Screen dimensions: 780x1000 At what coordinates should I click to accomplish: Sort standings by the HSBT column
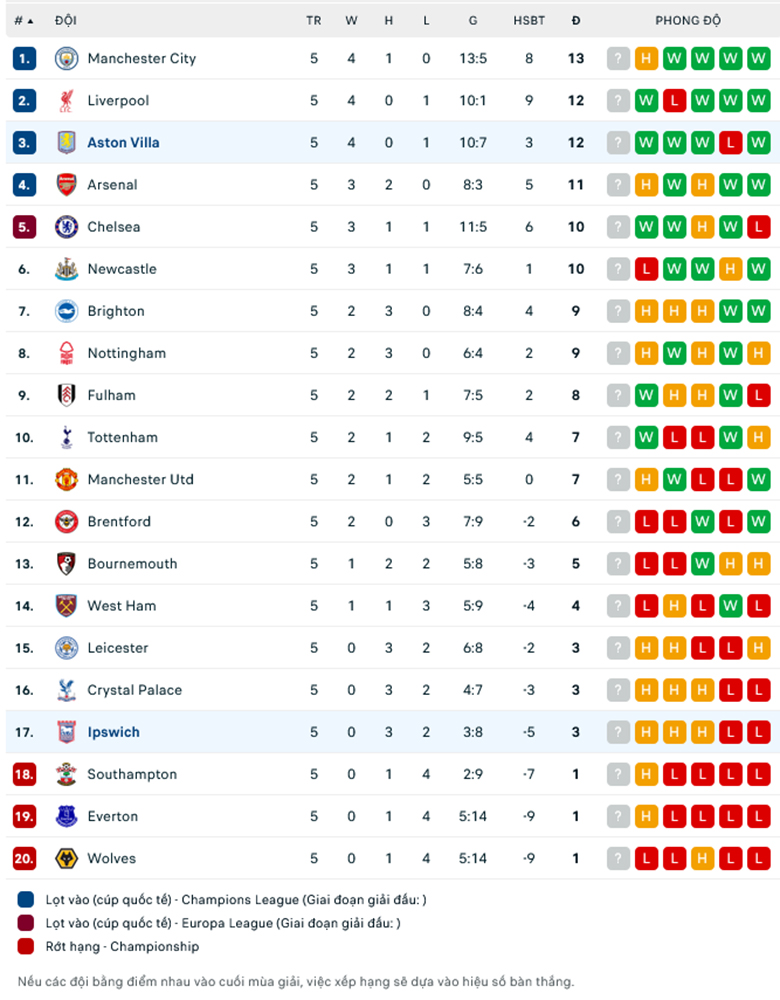529,20
